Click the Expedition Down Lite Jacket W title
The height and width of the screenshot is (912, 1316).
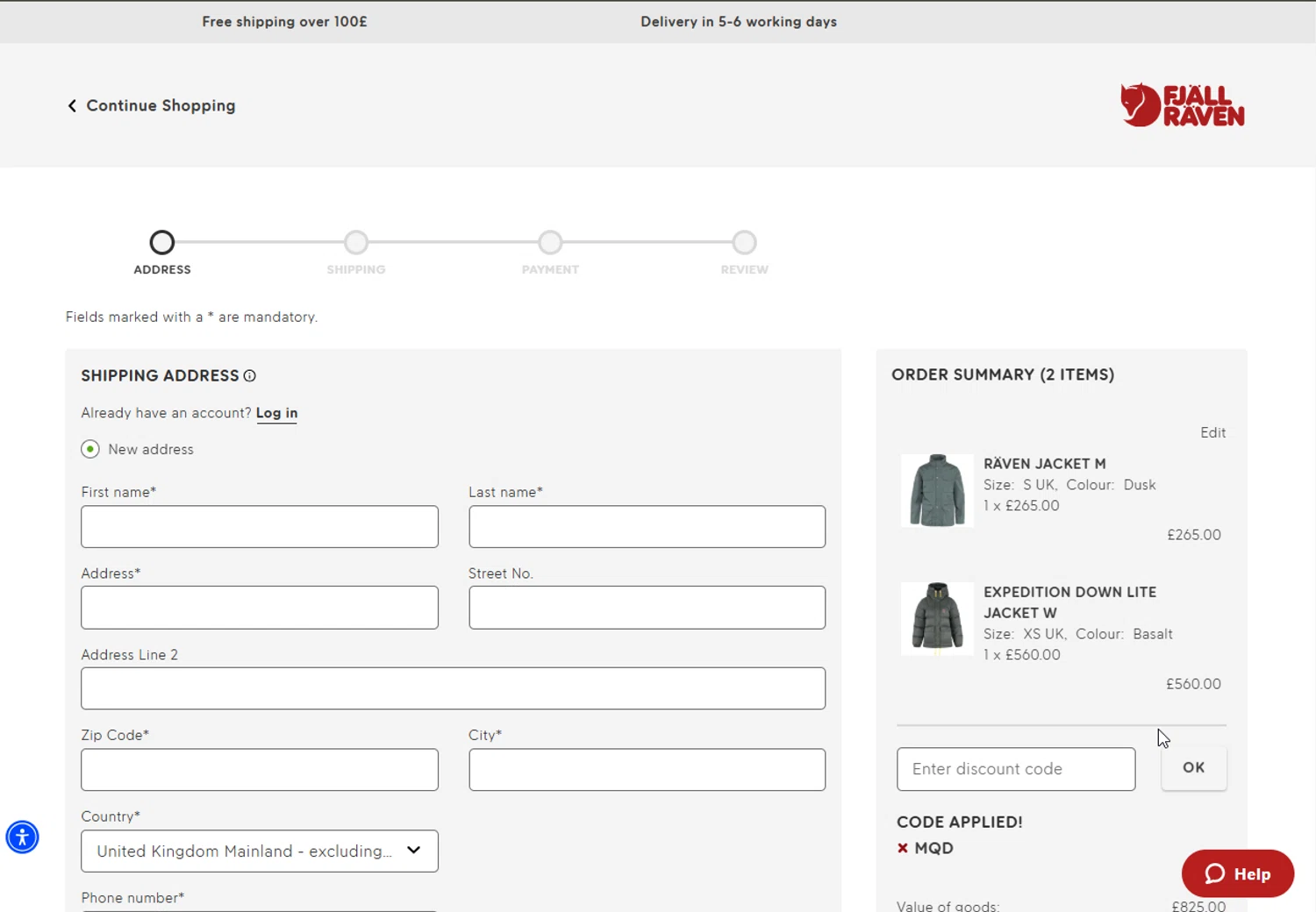[1070, 602]
